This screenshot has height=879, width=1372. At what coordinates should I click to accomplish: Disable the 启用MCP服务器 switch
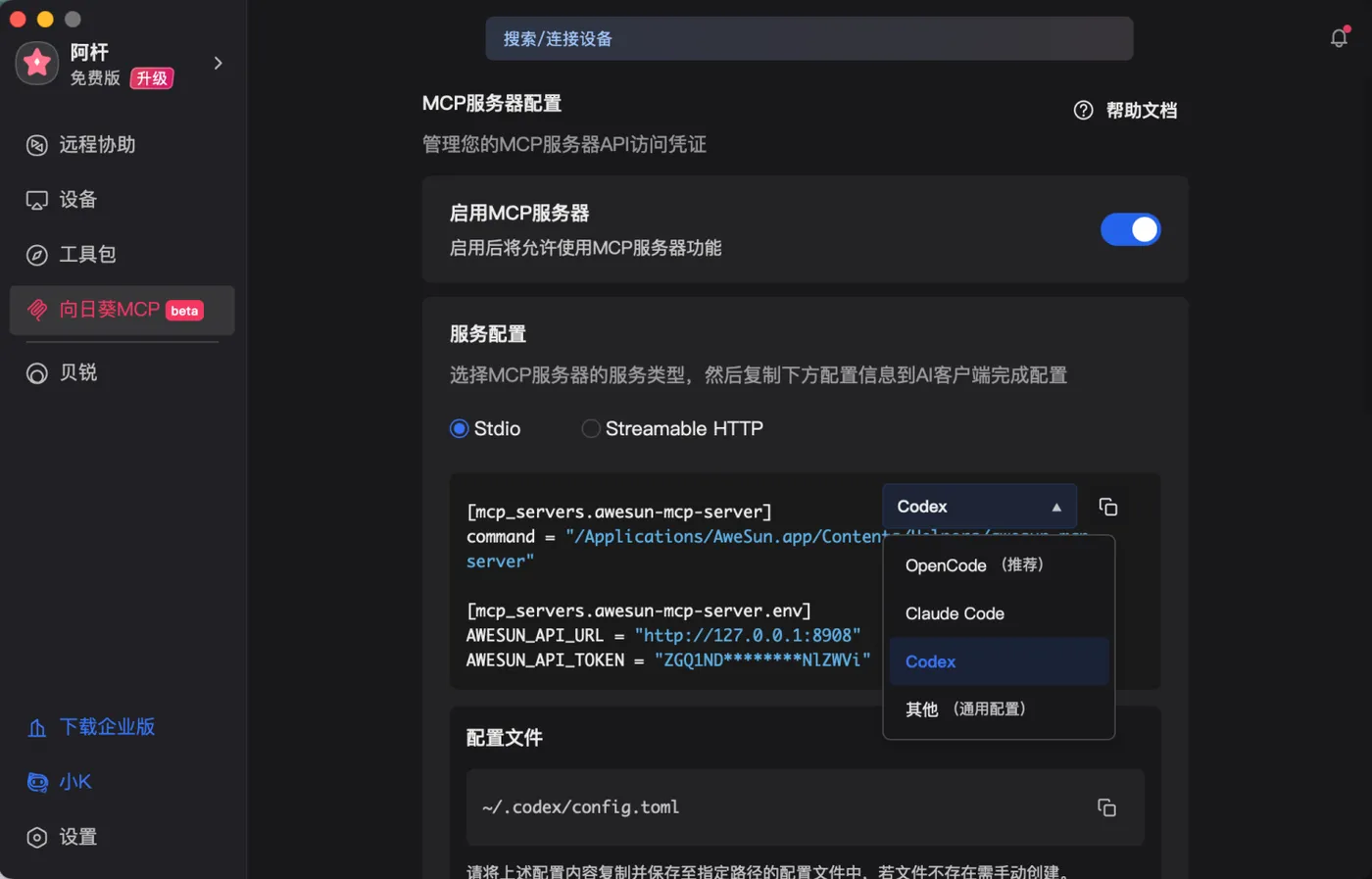pyautogui.click(x=1130, y=229)
